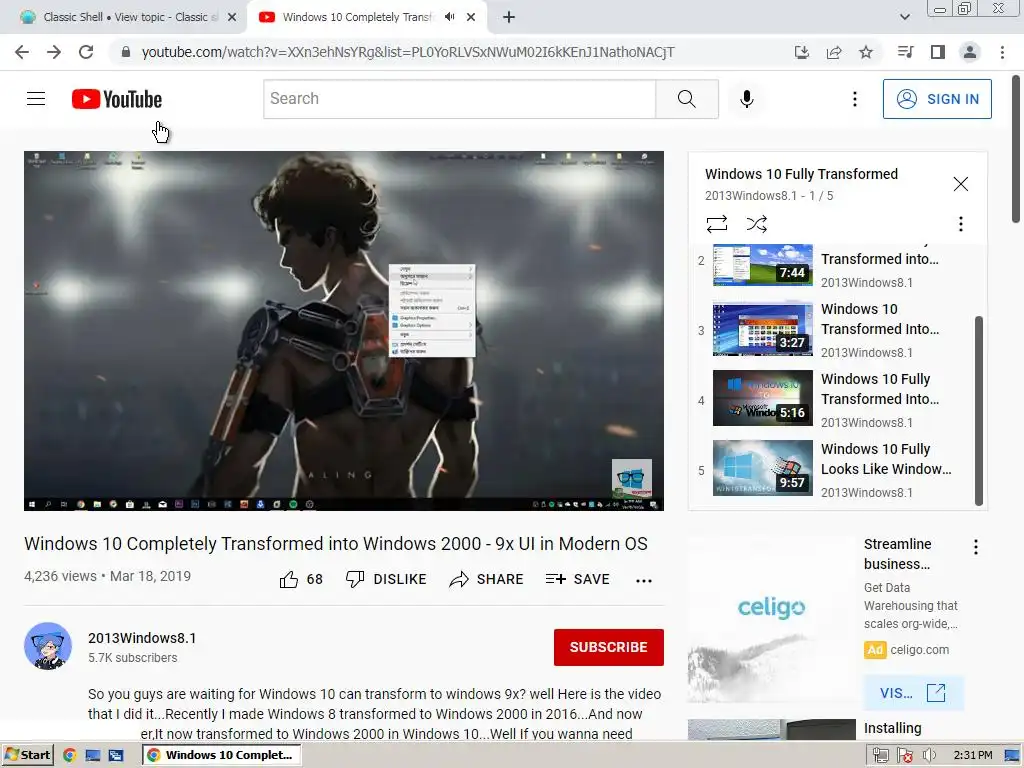Click the page vertical scrollbar

coord(1016,149)
